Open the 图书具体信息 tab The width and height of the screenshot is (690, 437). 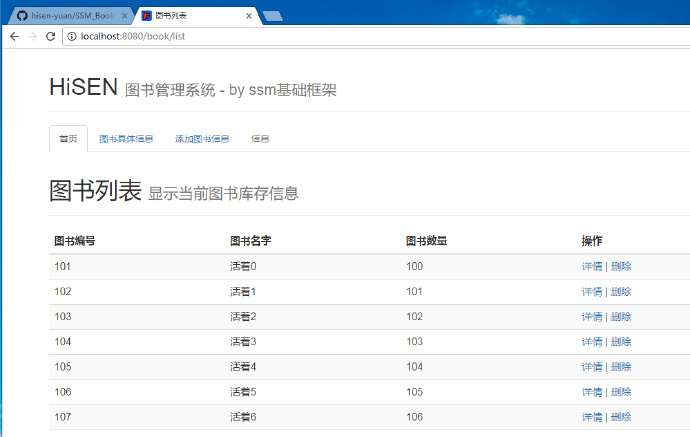click(x=126, y=139)
